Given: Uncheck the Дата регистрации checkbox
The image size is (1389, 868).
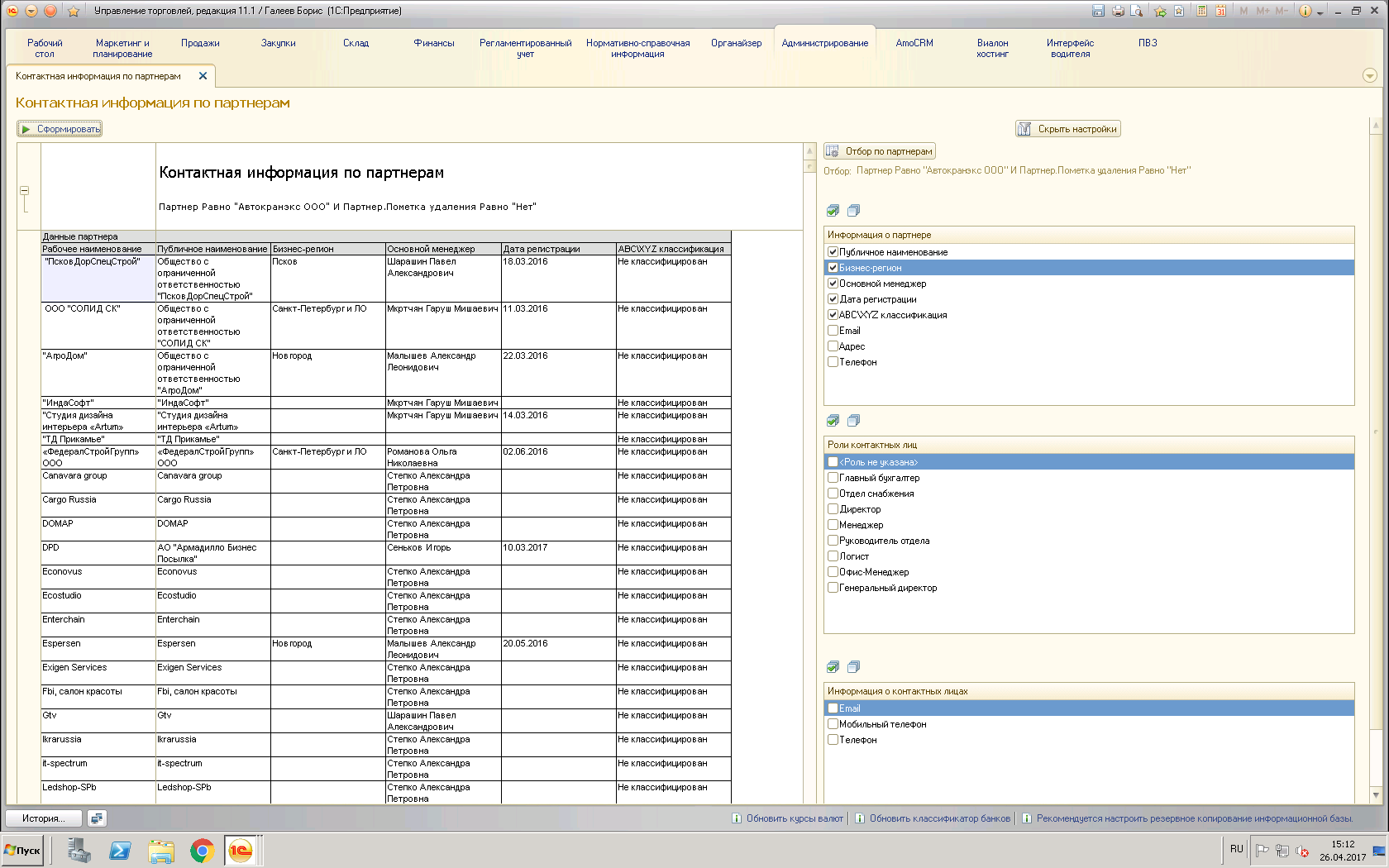Looking at the screenshot, I should tap(833, 299).
